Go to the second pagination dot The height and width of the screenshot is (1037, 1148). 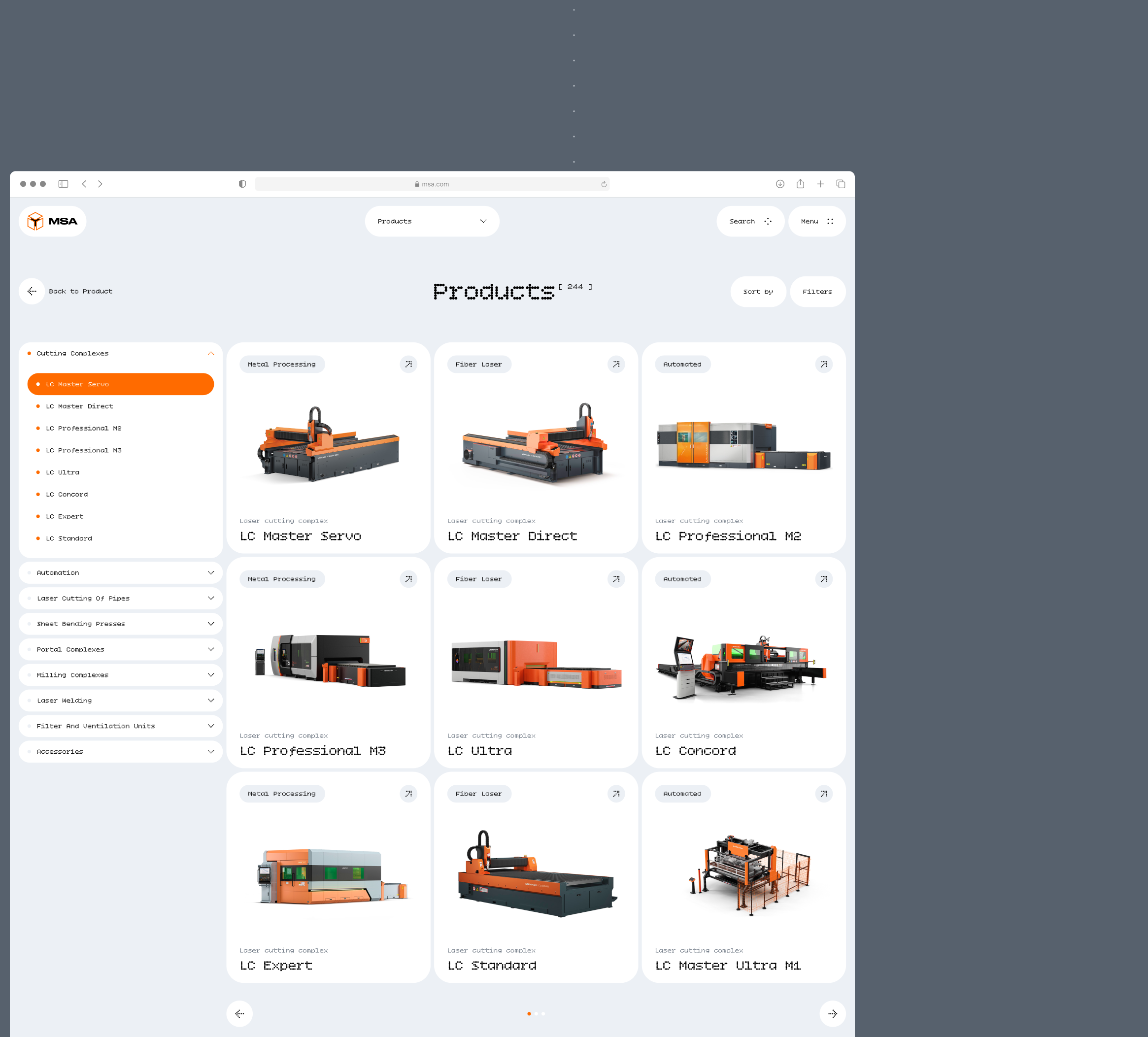536,1014
